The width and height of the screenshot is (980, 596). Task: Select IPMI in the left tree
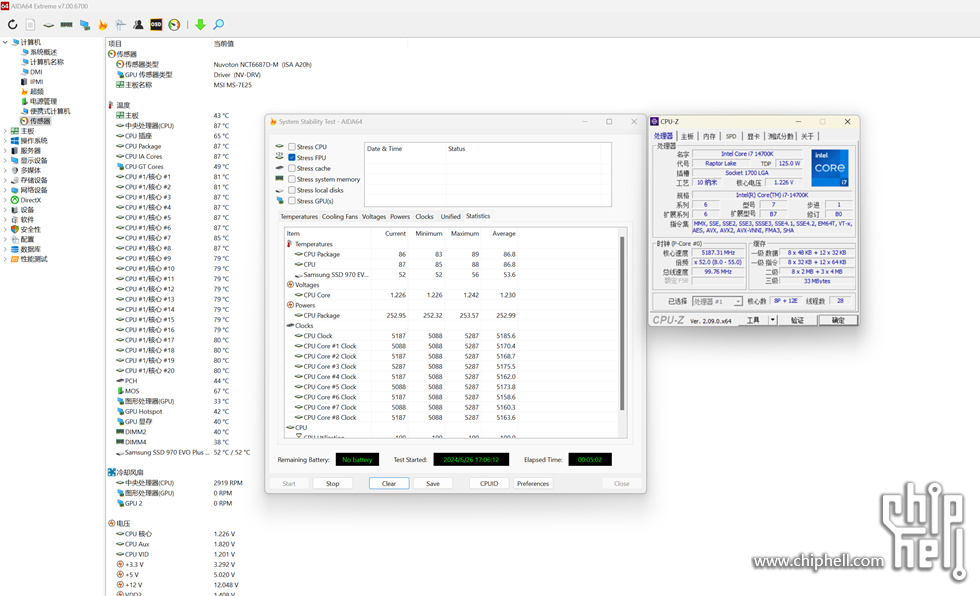(36, 82)
